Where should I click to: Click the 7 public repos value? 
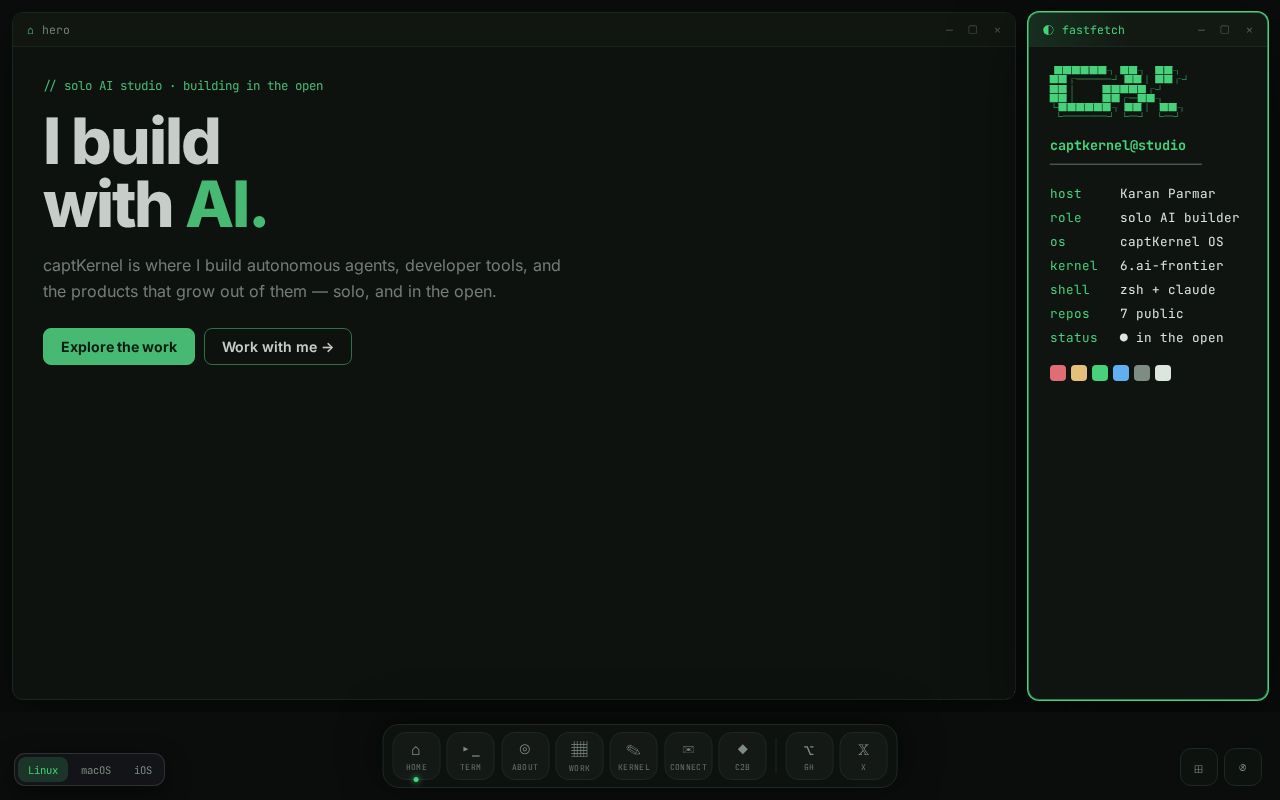(1152, 314)
